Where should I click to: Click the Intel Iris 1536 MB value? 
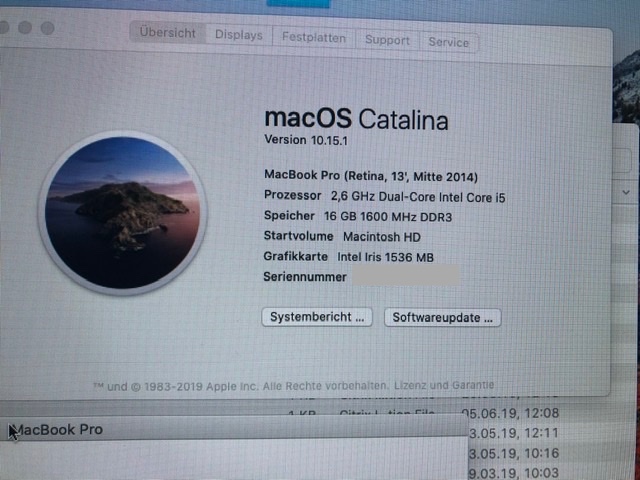385,257
